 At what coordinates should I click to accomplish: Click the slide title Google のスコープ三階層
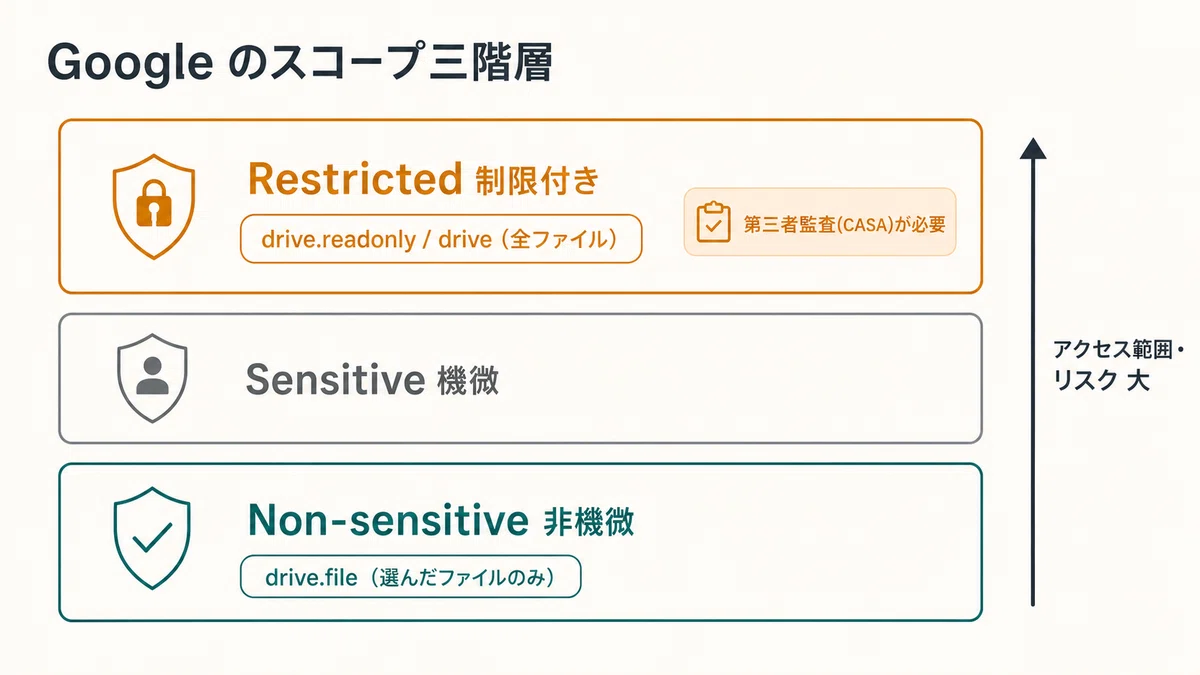coord(299,64)
